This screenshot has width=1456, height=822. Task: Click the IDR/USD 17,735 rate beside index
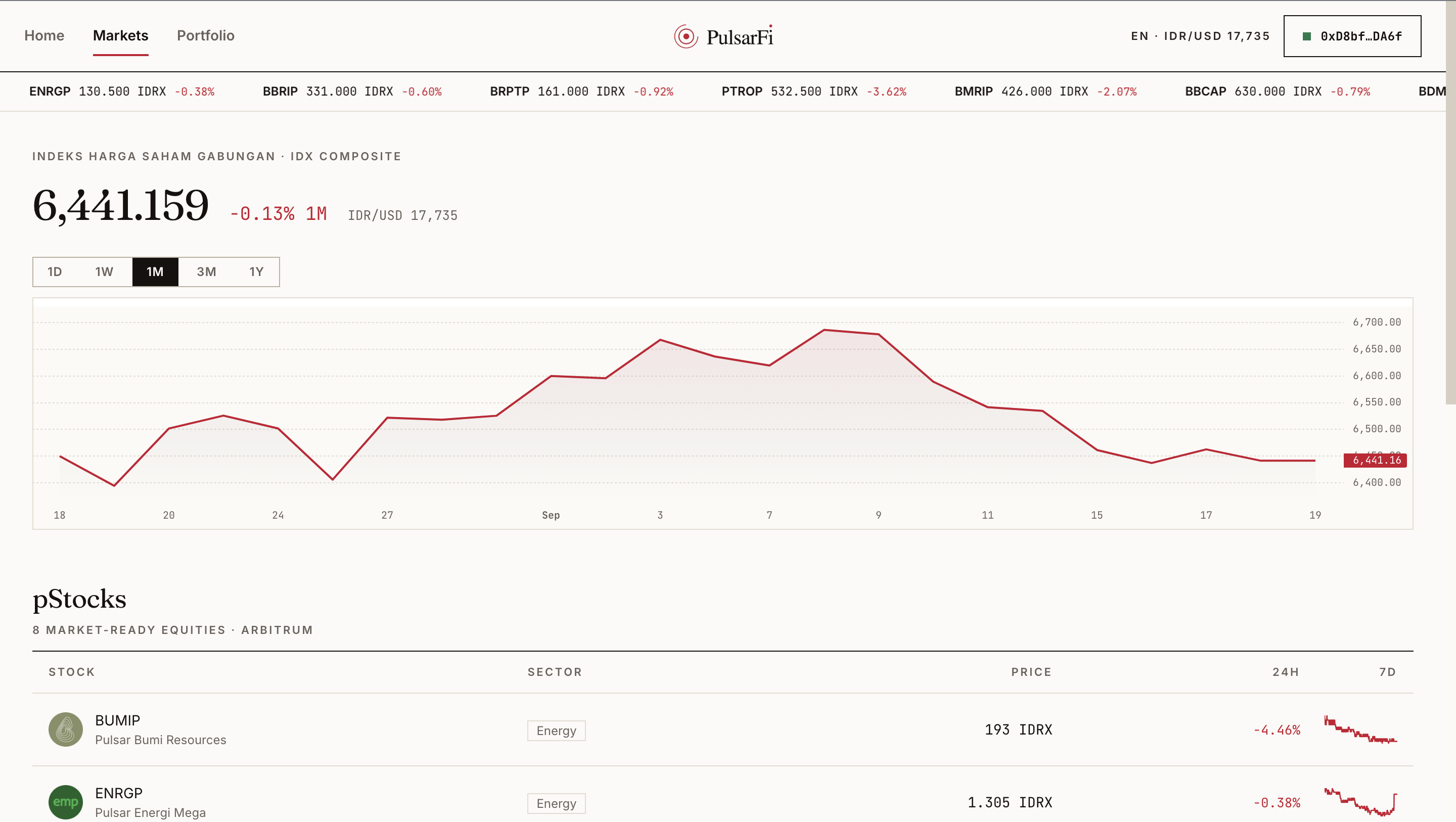click(402, 215)
